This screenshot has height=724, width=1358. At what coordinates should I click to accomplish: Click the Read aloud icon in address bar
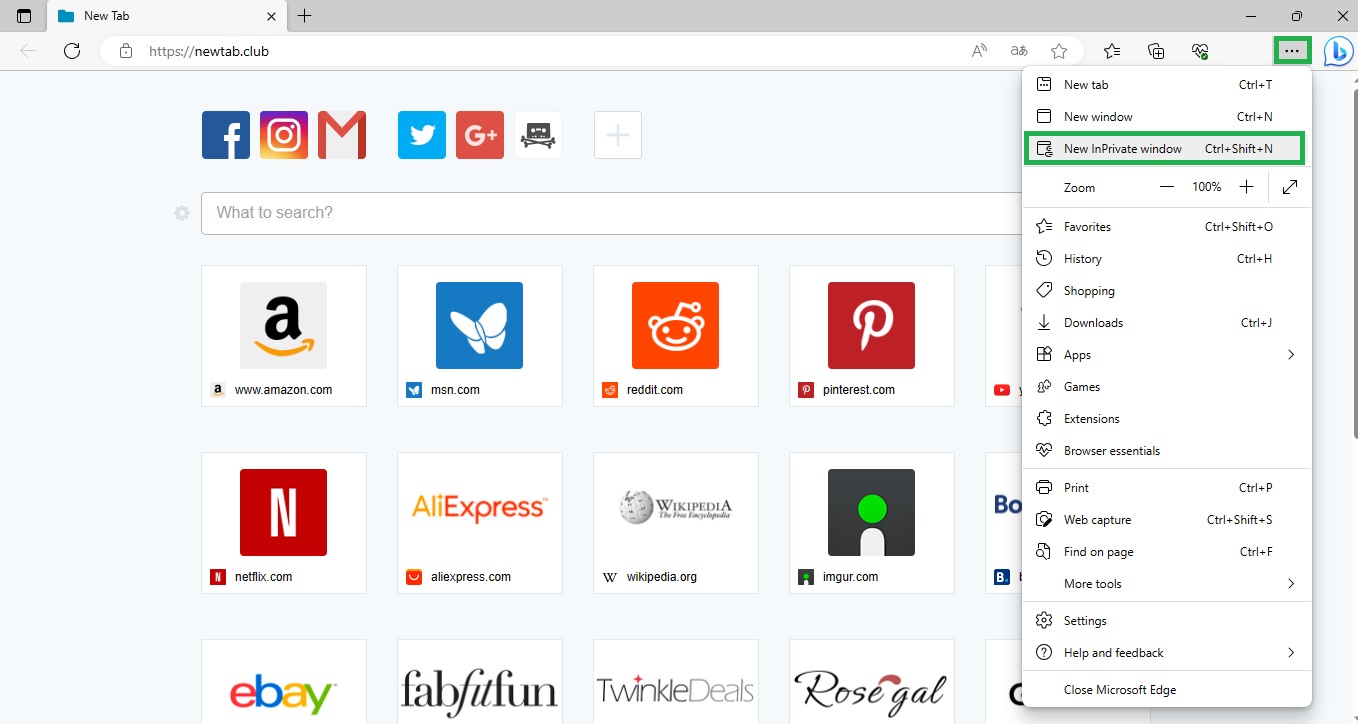[980, 51]
